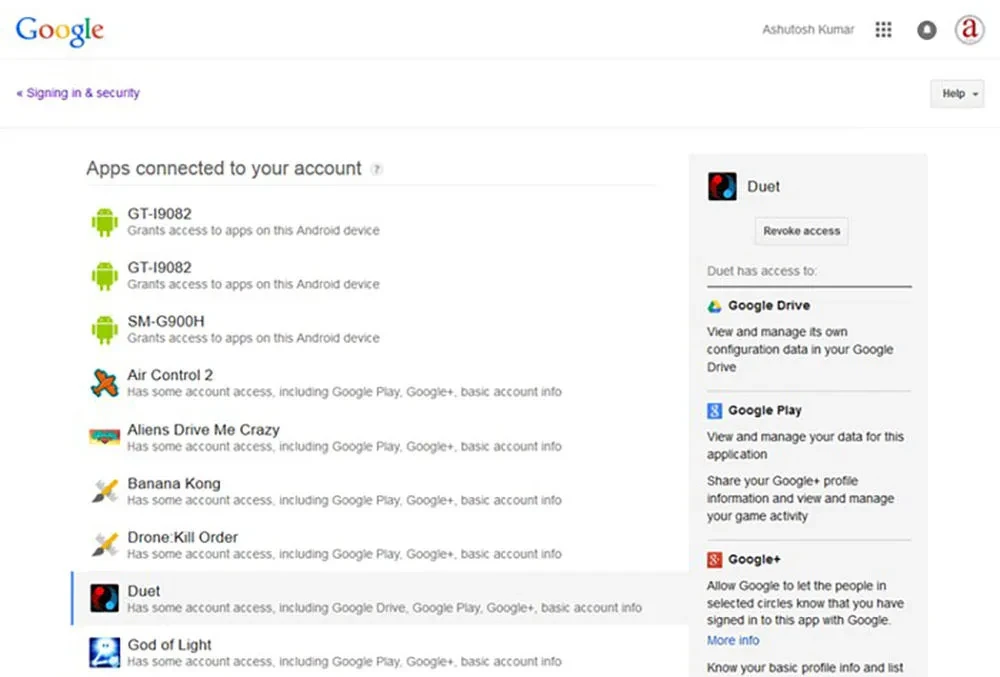Click the help question mark beside the page heading
This screenshot has height=677, width=1000.
(376, 169)
